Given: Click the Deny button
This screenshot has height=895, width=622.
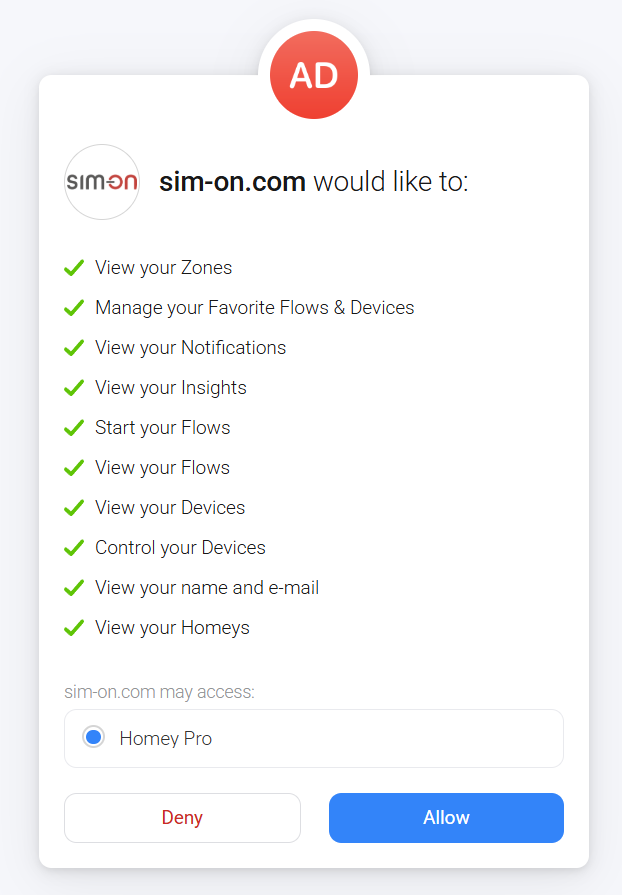Looking at the screenshot, I should tap(182, 817).
